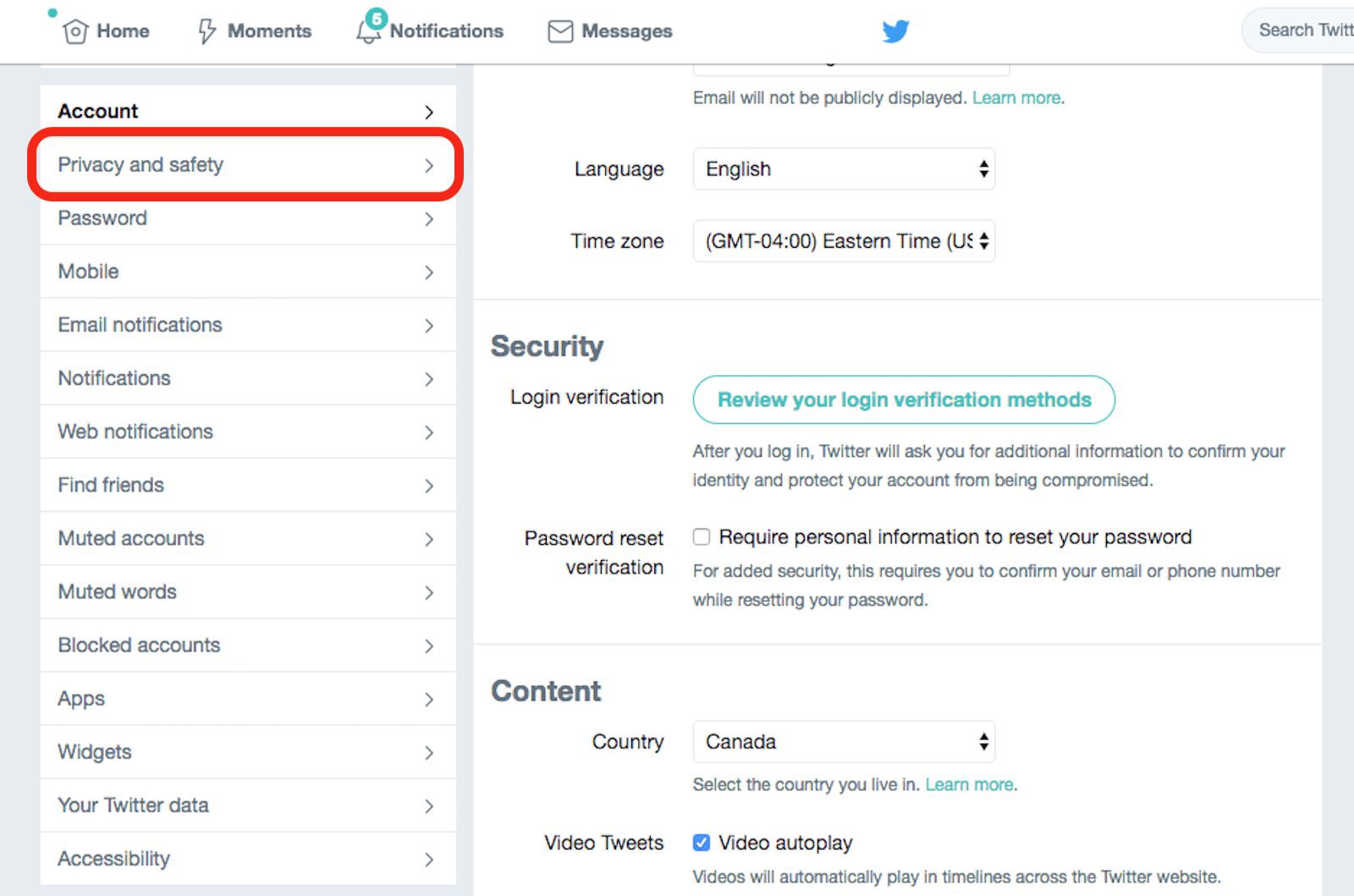The width and height of the screenshot is (1354, 896).
Task: Click Review your login verification methods
Action: (904, 399)
